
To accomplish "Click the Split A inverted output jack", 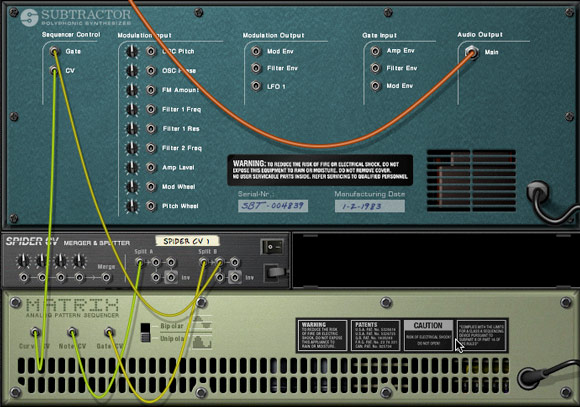I will 171,277.
